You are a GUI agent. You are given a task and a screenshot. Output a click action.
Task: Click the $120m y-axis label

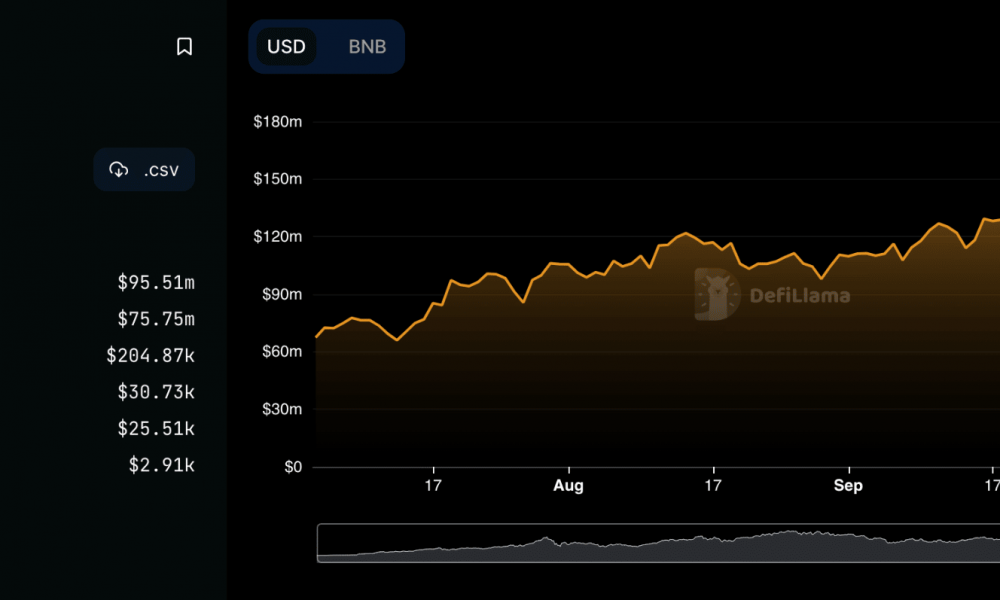pyautogui.click(x=277, y=237)
